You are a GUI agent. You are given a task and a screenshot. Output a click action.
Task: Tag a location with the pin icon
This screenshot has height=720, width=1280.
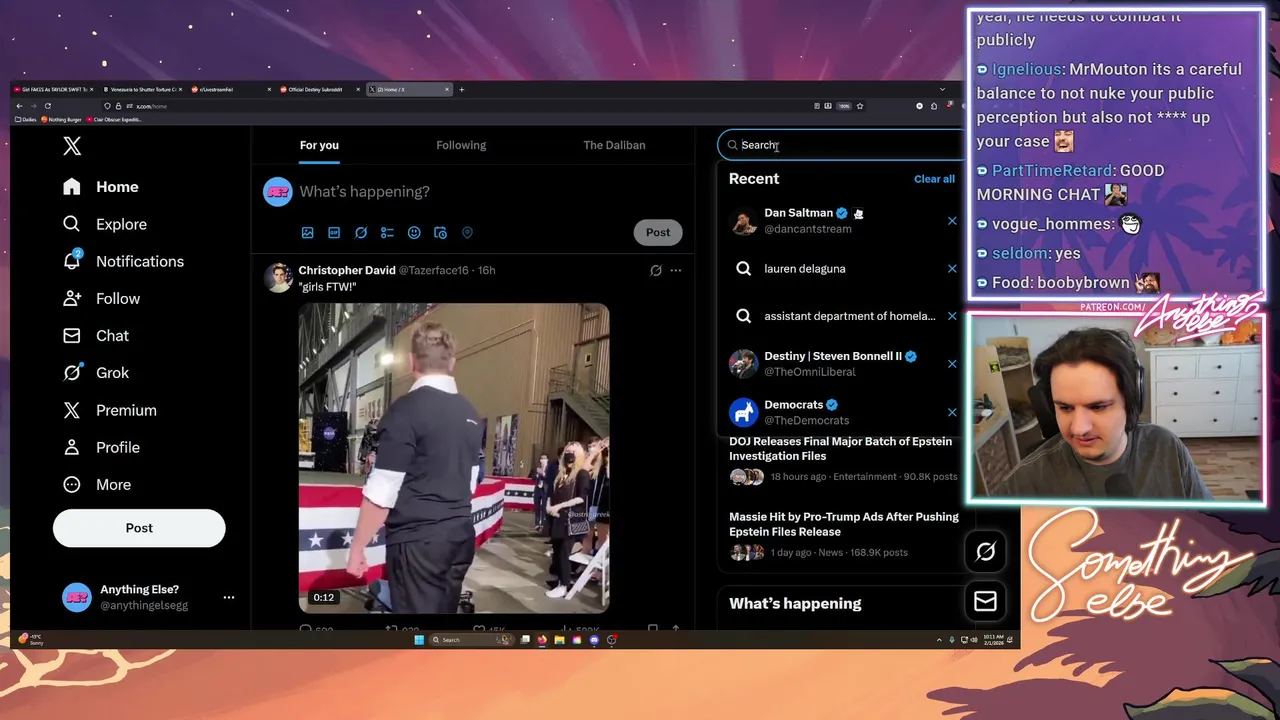pos(467,232)
